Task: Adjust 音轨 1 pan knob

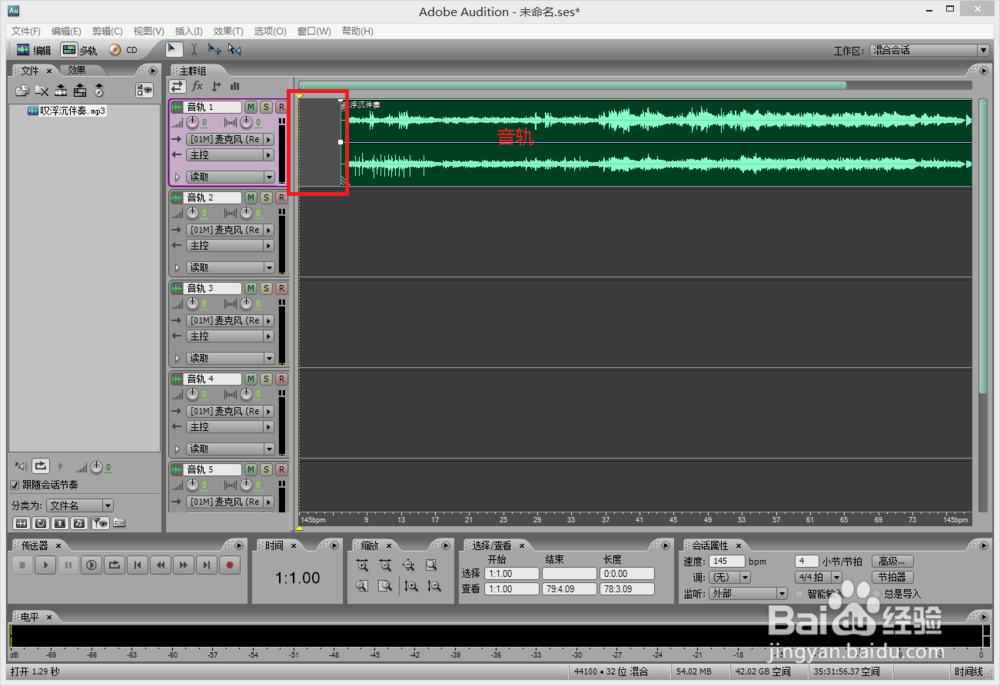Action: 246,122
